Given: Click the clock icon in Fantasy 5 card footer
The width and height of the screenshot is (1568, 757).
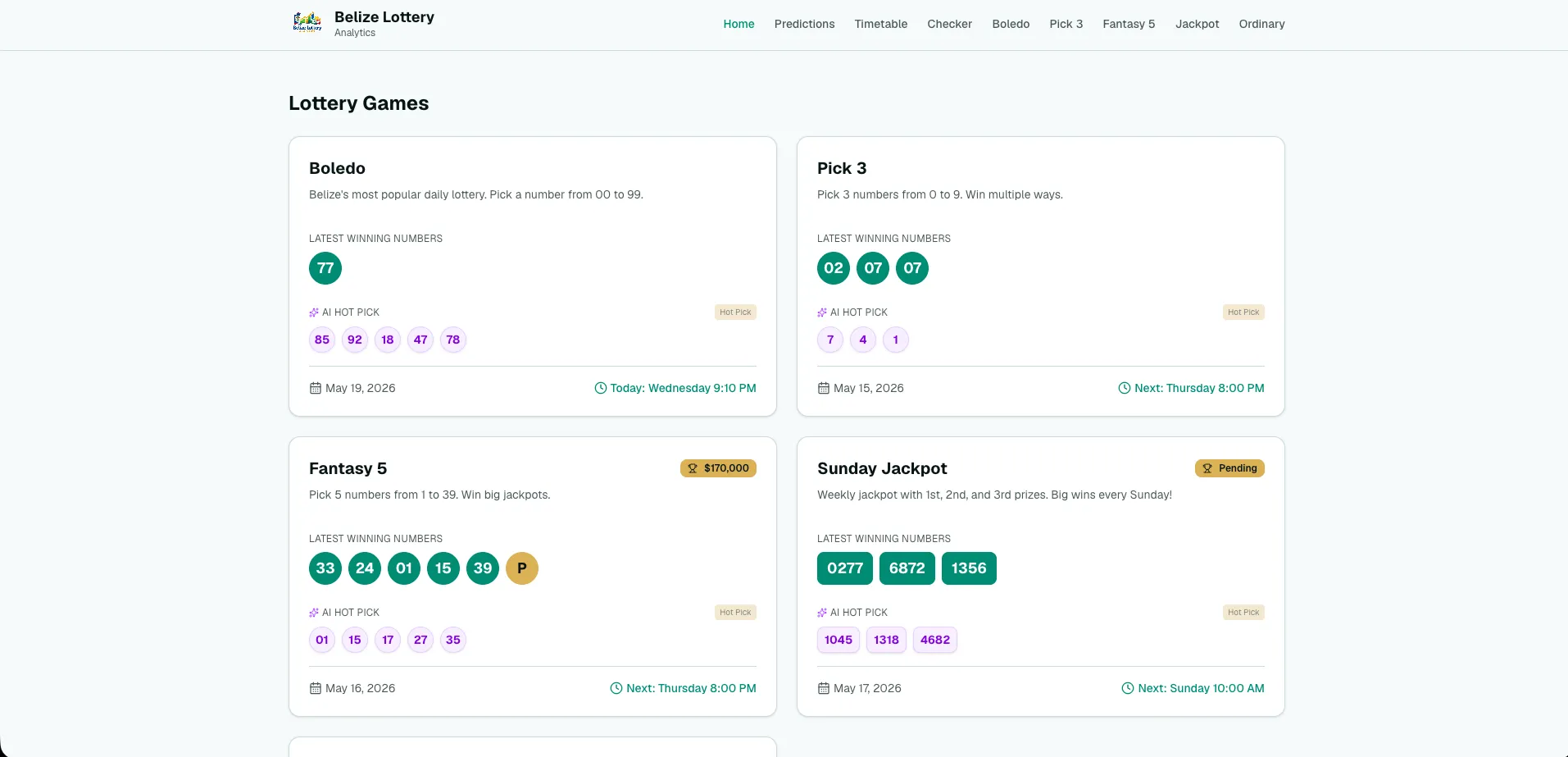Looking at the screenshot, I should 616,688.
